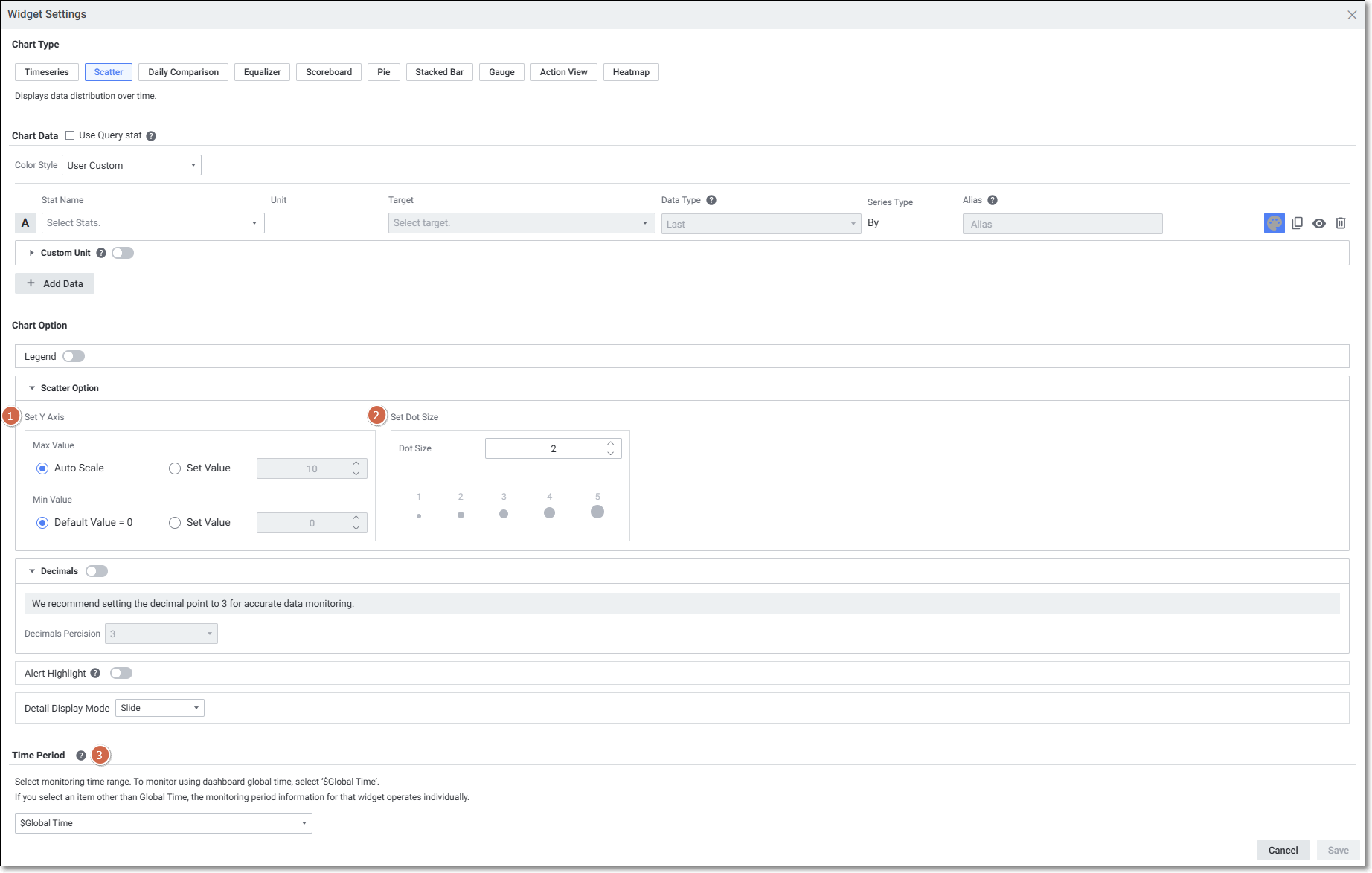Image resolution: width=1372 pixels, height=873 pixels.
Task: Hide series A using the eye icon
Action: (x=1319, y=223)
